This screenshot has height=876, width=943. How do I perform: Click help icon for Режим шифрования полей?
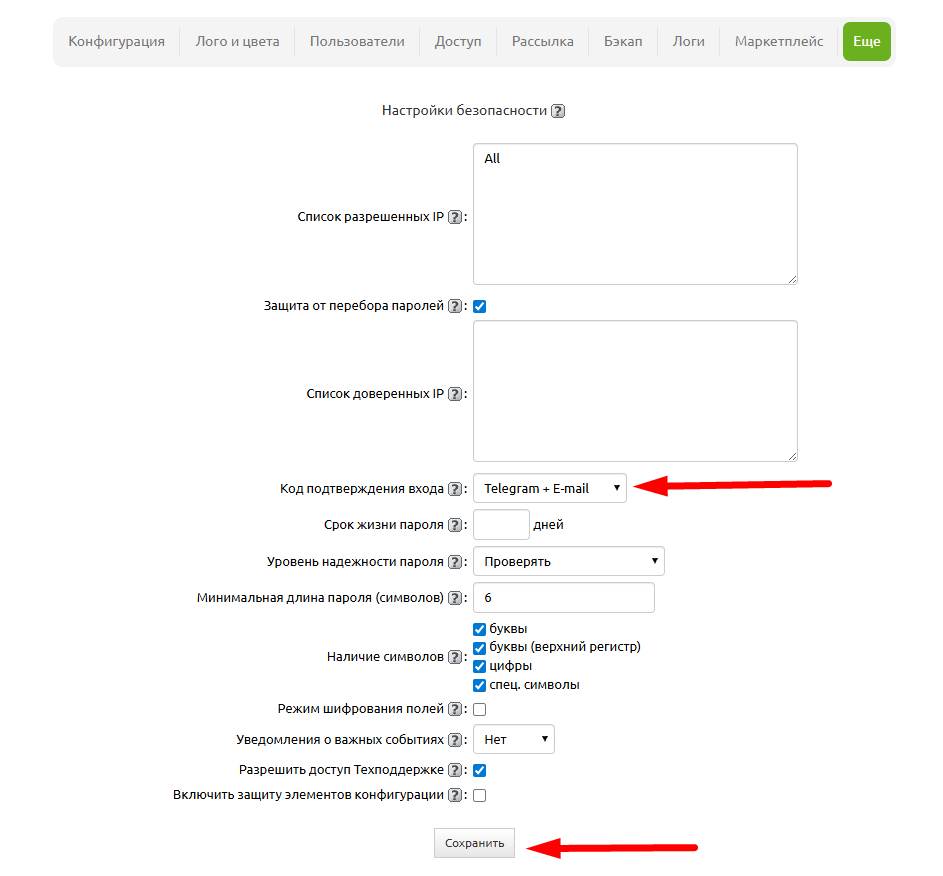tap(455, 709)
